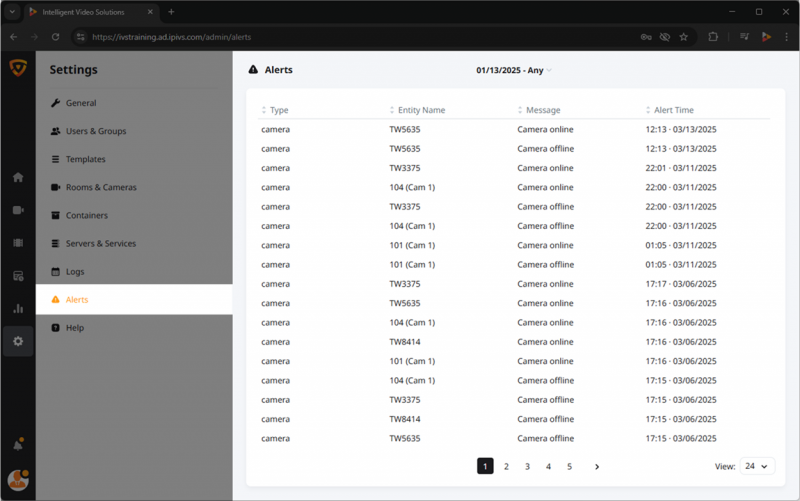The width and height of the screenshot is (800, 501).
Task: Open the Help settings item
Action: [134, 328]
